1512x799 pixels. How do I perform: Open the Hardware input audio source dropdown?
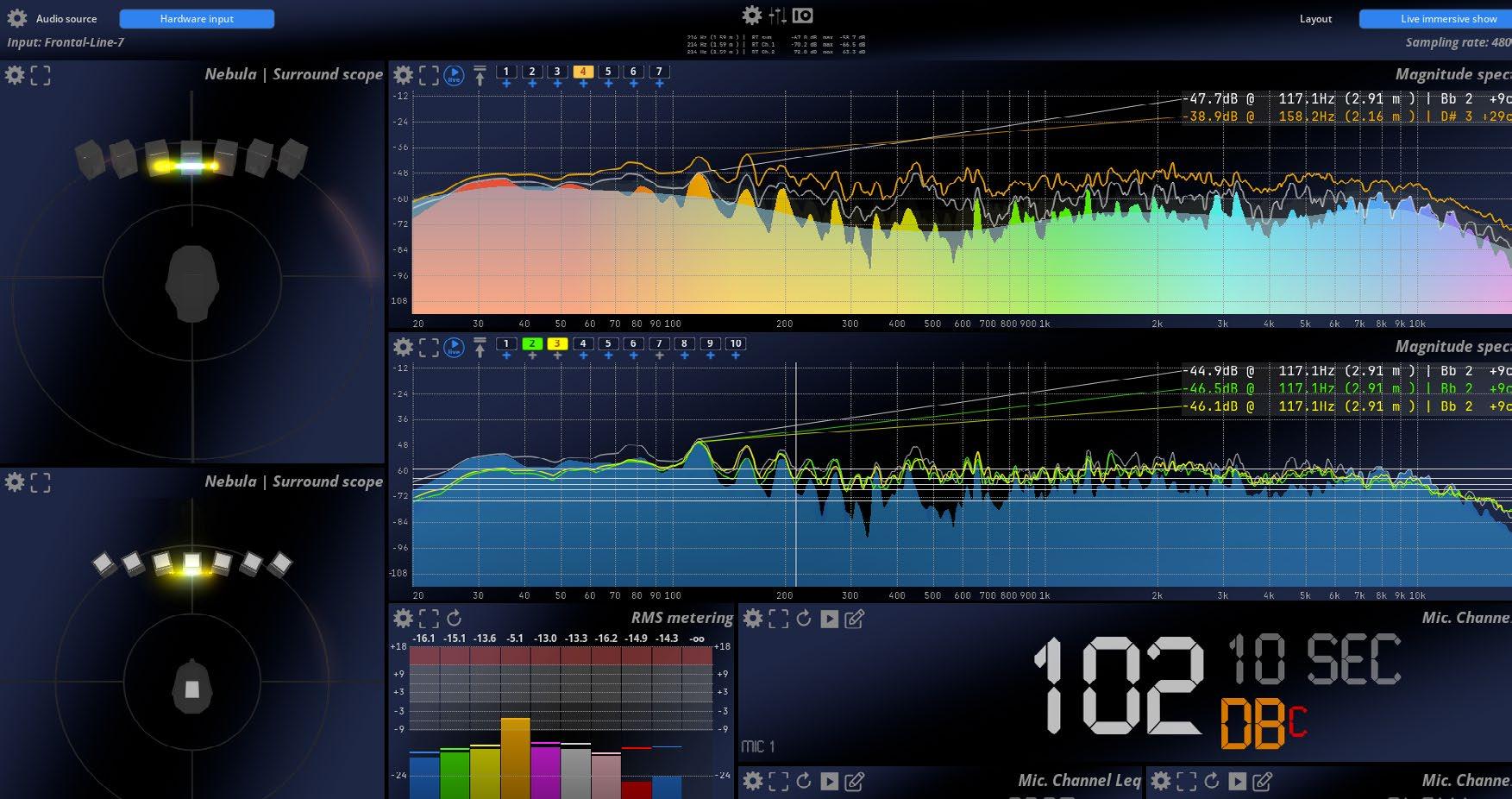click(x=197, y=19)
